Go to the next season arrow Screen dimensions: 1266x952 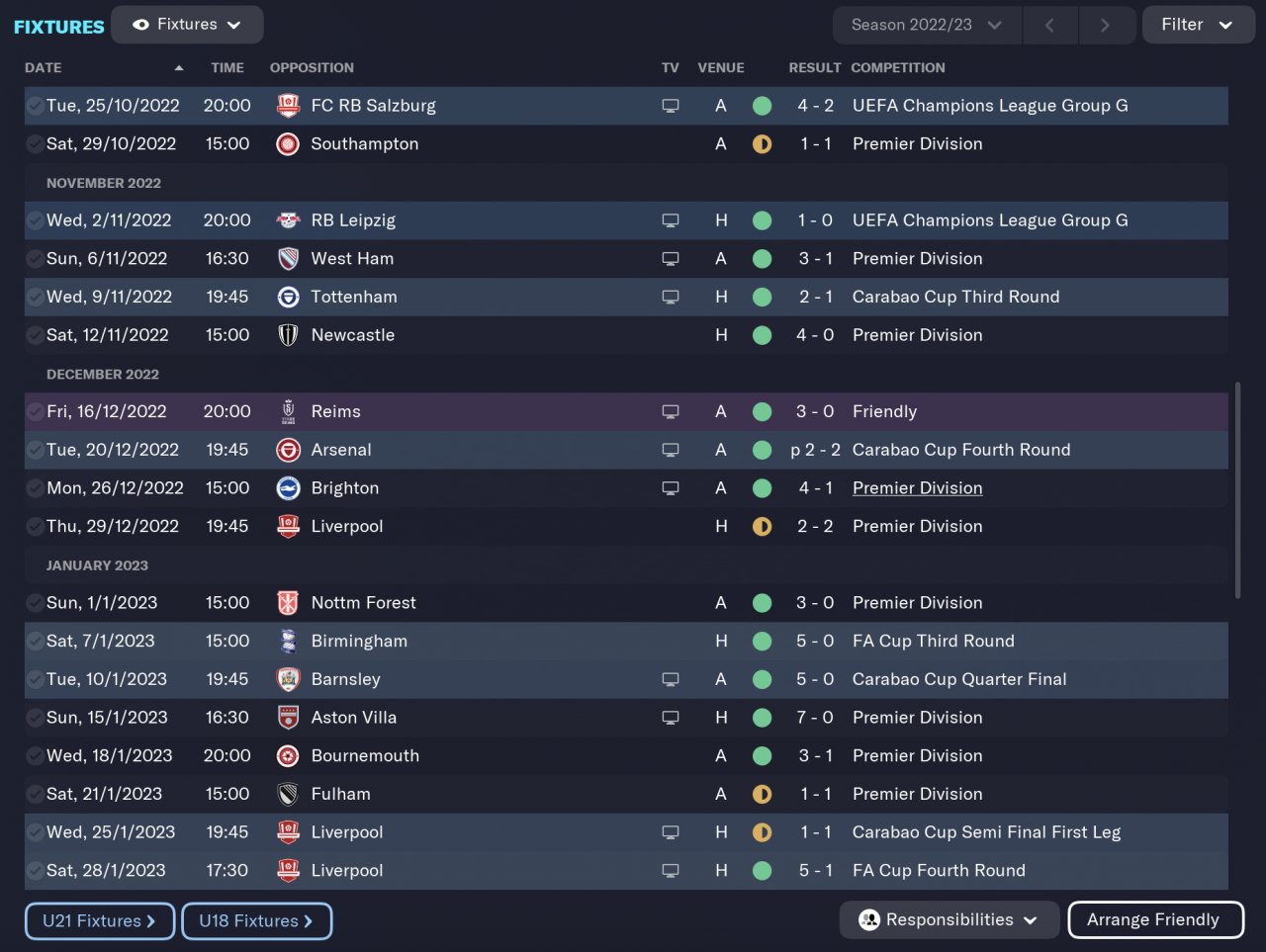[1105, 25]
